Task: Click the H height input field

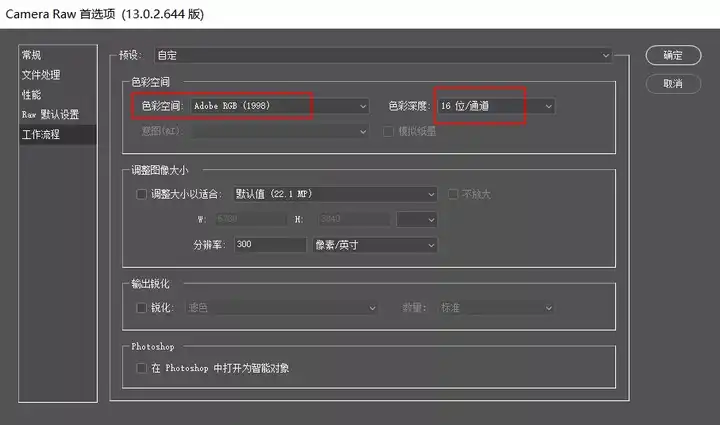Action: coord(354,219)
